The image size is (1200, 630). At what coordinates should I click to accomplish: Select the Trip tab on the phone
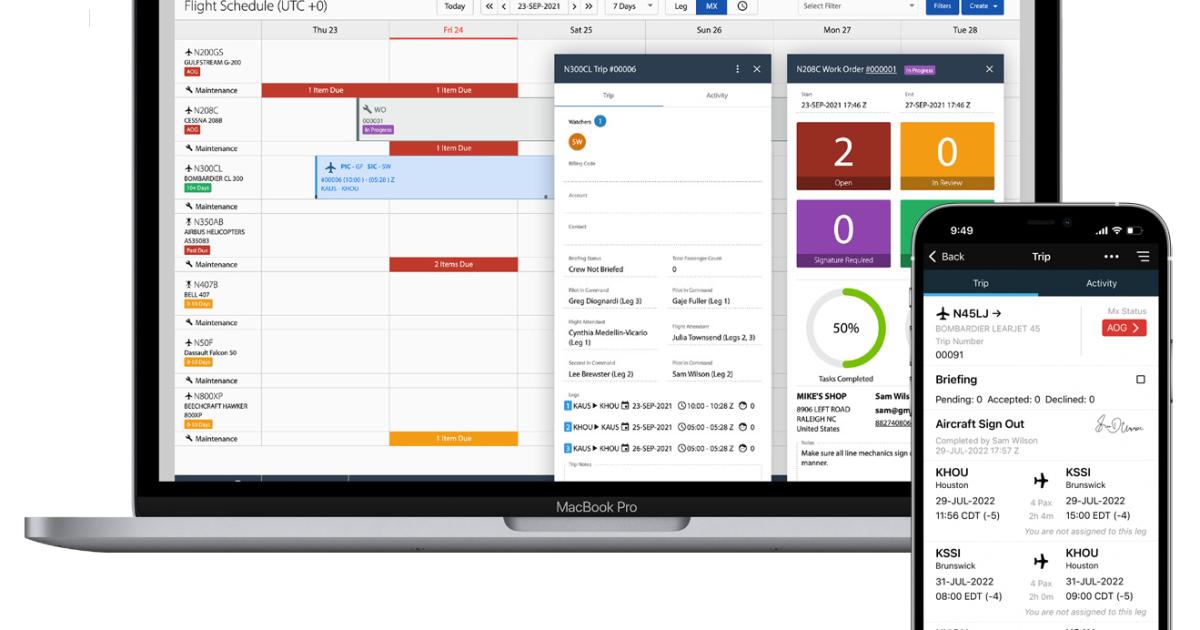[x=981, y=283]
